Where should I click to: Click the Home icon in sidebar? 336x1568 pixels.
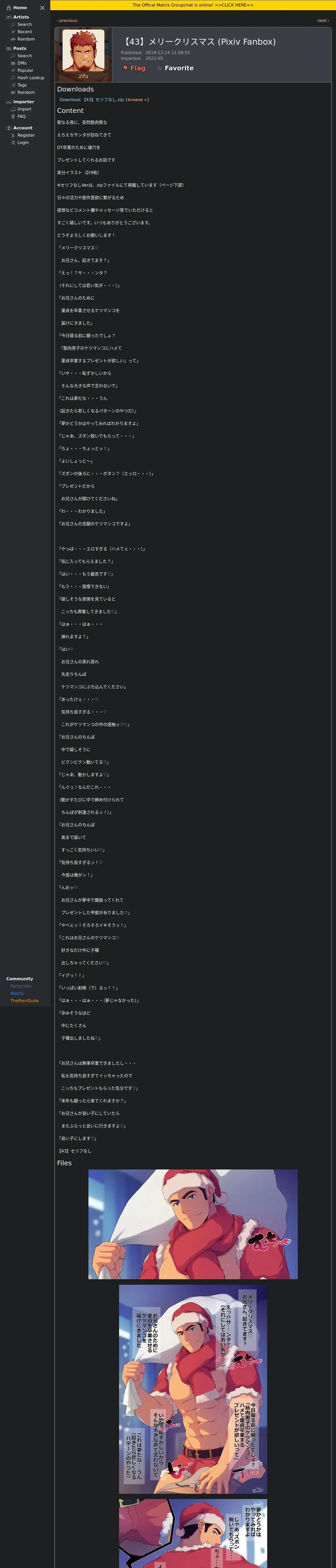tap(9, 8)
